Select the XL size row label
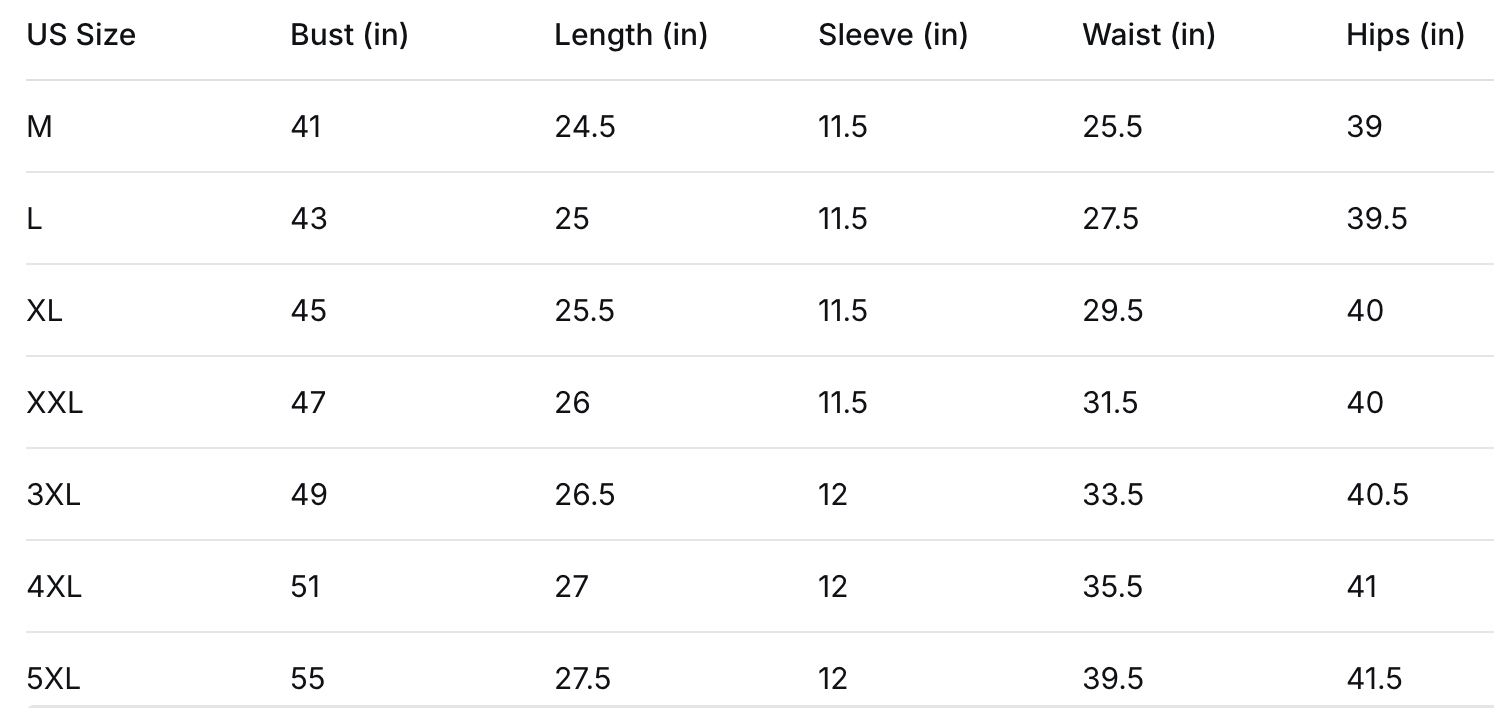1494x708 pixels. [44, 311]
